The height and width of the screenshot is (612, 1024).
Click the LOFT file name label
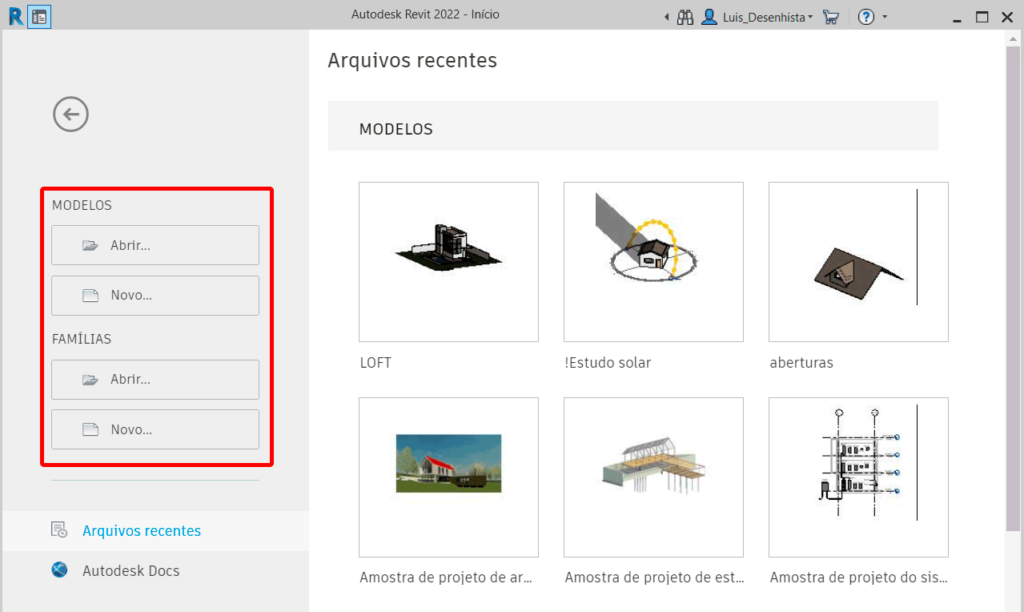(x=376, y=362)
